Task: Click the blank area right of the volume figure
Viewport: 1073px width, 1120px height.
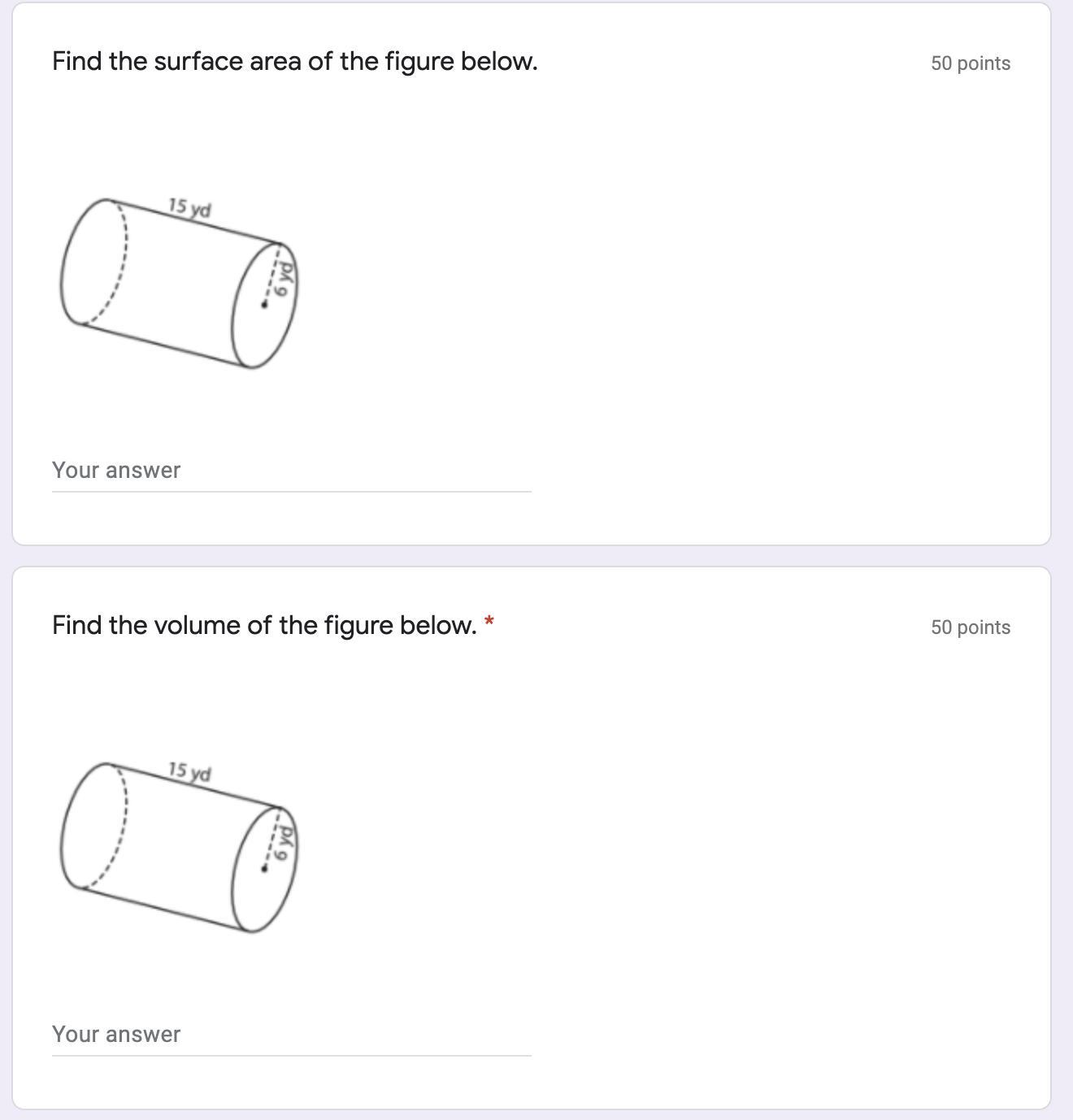Action: [x=650, y=845]
